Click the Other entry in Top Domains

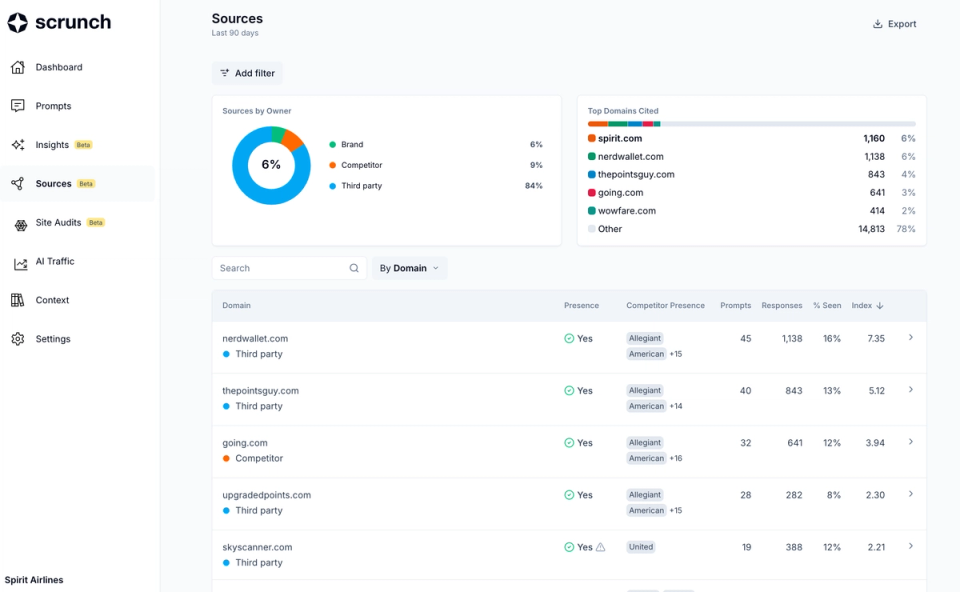point(609,229)
